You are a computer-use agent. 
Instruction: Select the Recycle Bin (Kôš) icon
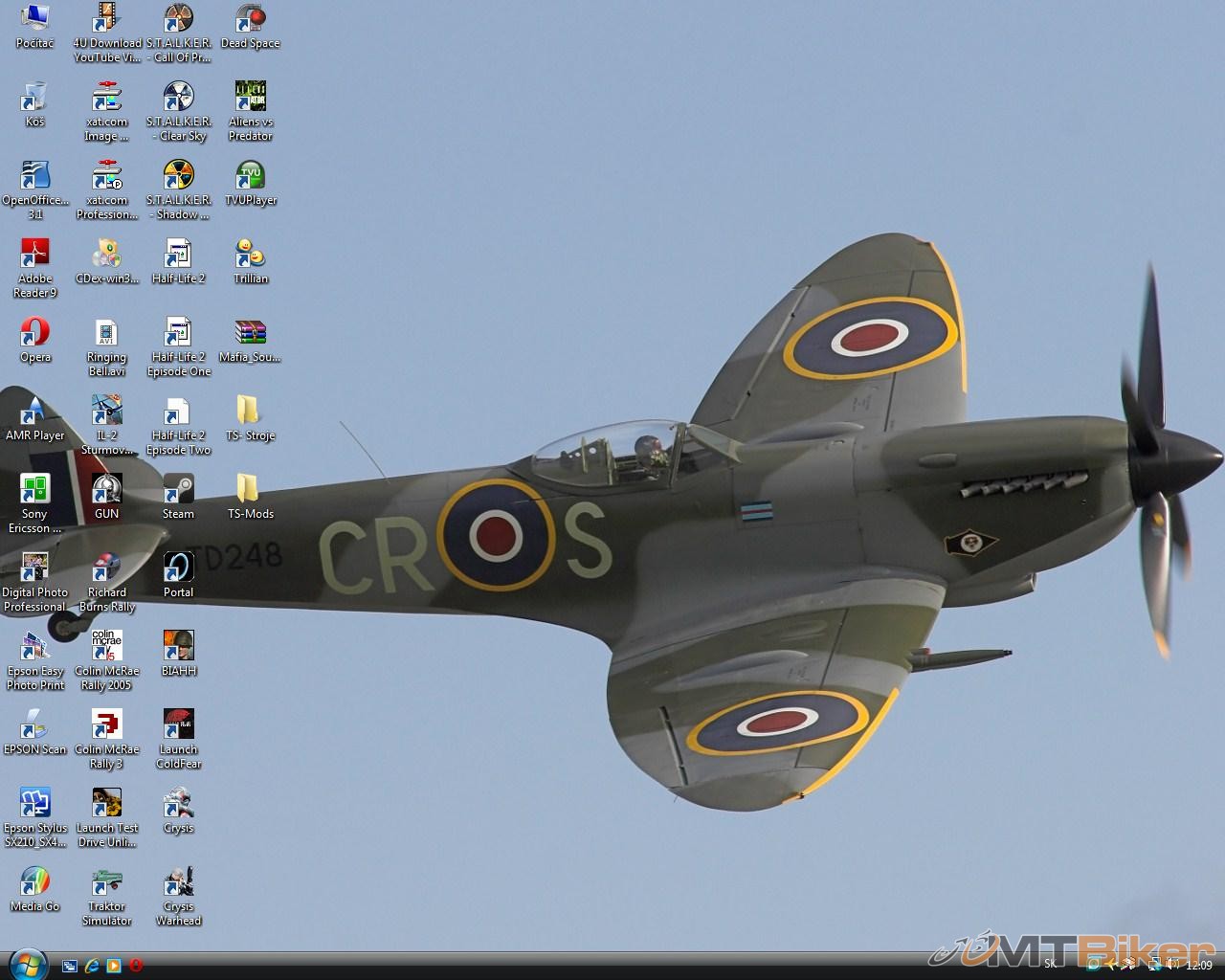pyautogui.click(x=35, y=98)
